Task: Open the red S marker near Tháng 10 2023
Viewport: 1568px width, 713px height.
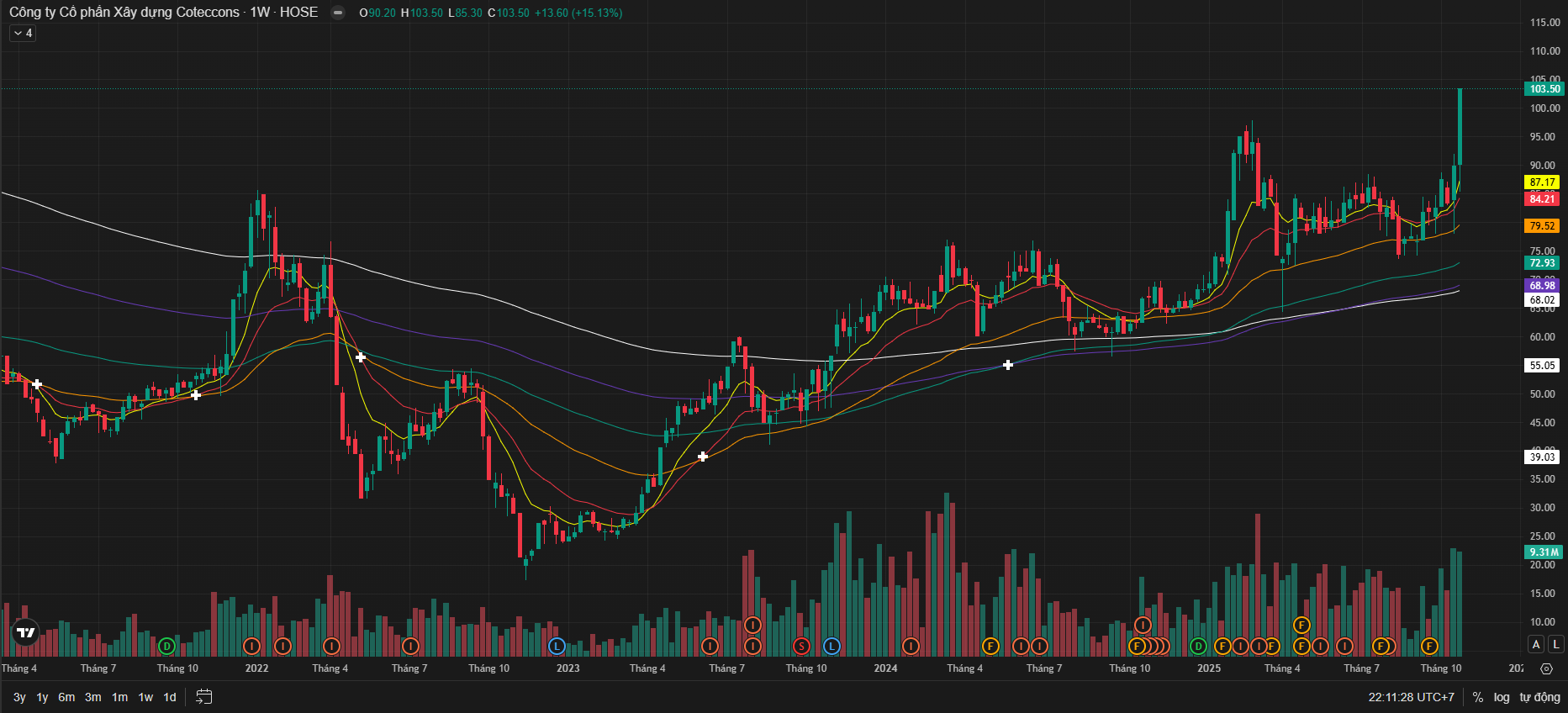Action: [x=801, y=646]
